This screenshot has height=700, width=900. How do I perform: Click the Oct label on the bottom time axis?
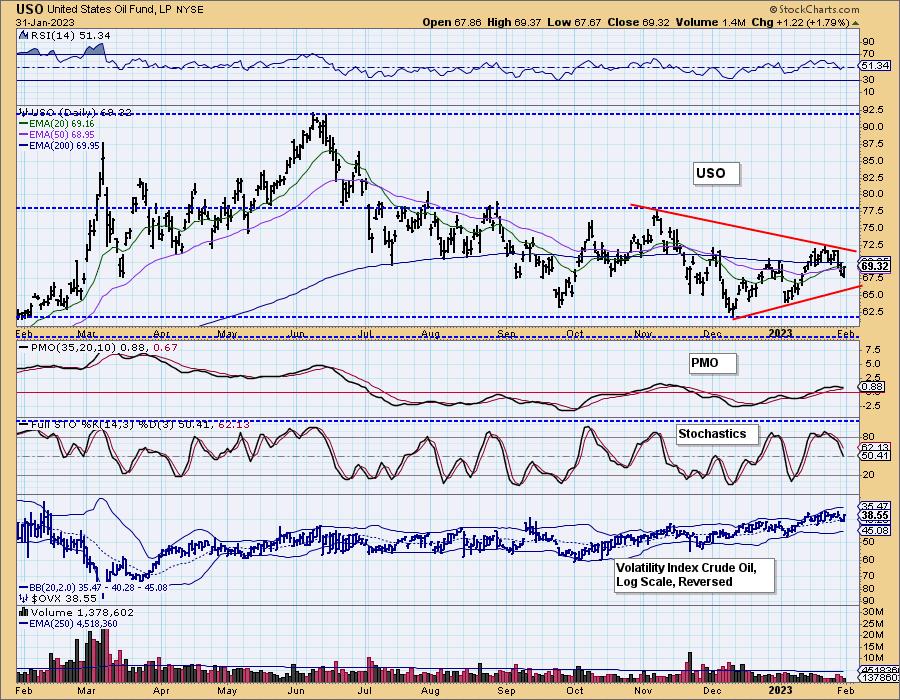click(x=575, y=690)
